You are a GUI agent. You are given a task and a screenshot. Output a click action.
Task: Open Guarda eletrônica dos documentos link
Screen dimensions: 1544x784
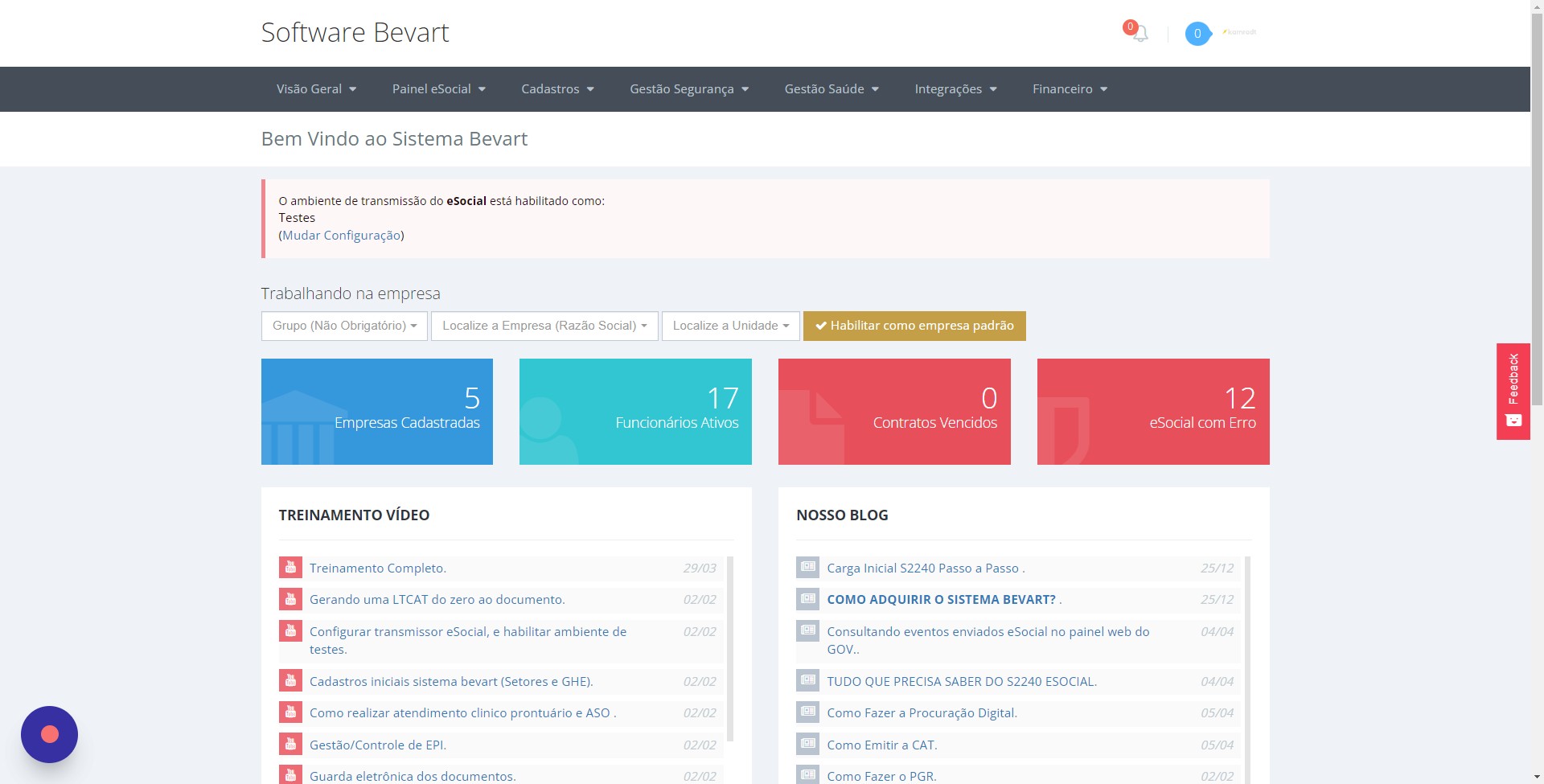[413, 776]
